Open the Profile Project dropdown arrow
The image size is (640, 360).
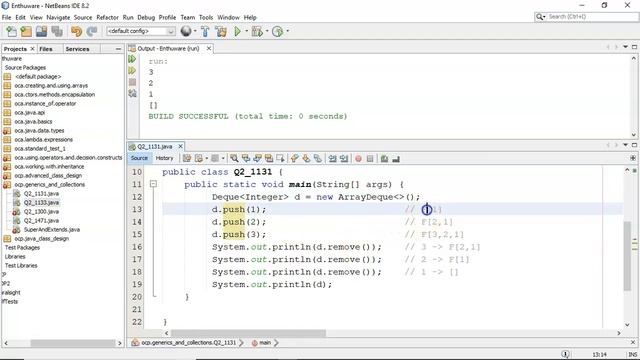point(288,31)
